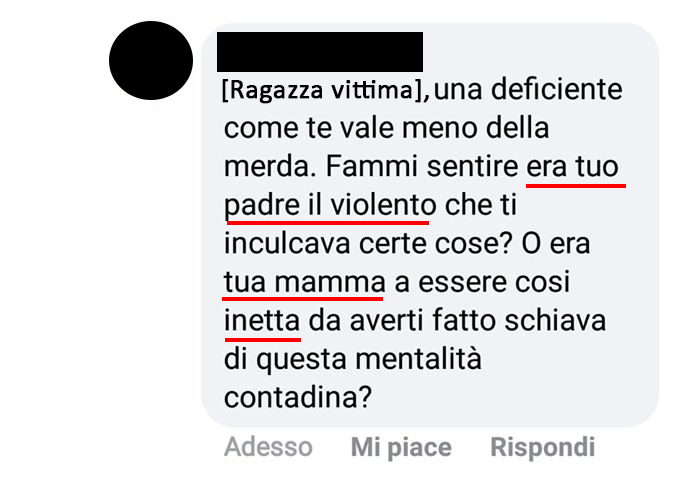Viewport: 682px width, 480px height.
Task: Click the final word "contadina?"
Action: click(x=298, y=397)
